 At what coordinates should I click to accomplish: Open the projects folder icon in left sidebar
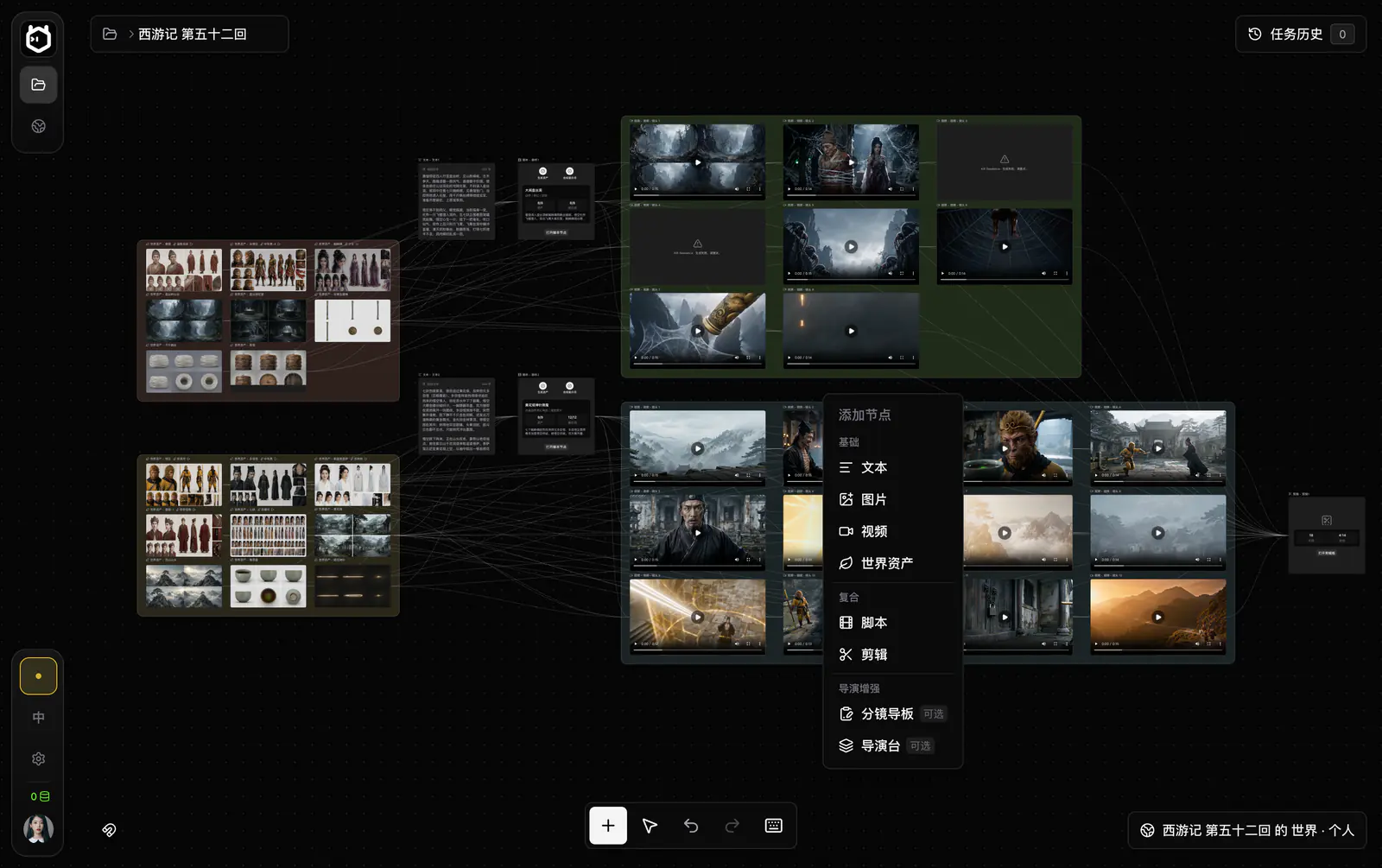click(39, 85)
